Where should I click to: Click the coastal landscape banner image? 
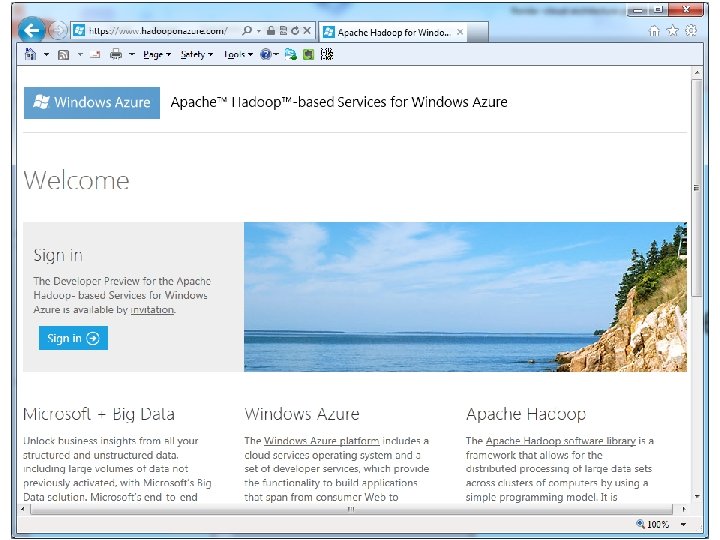[x=465, y=297]
